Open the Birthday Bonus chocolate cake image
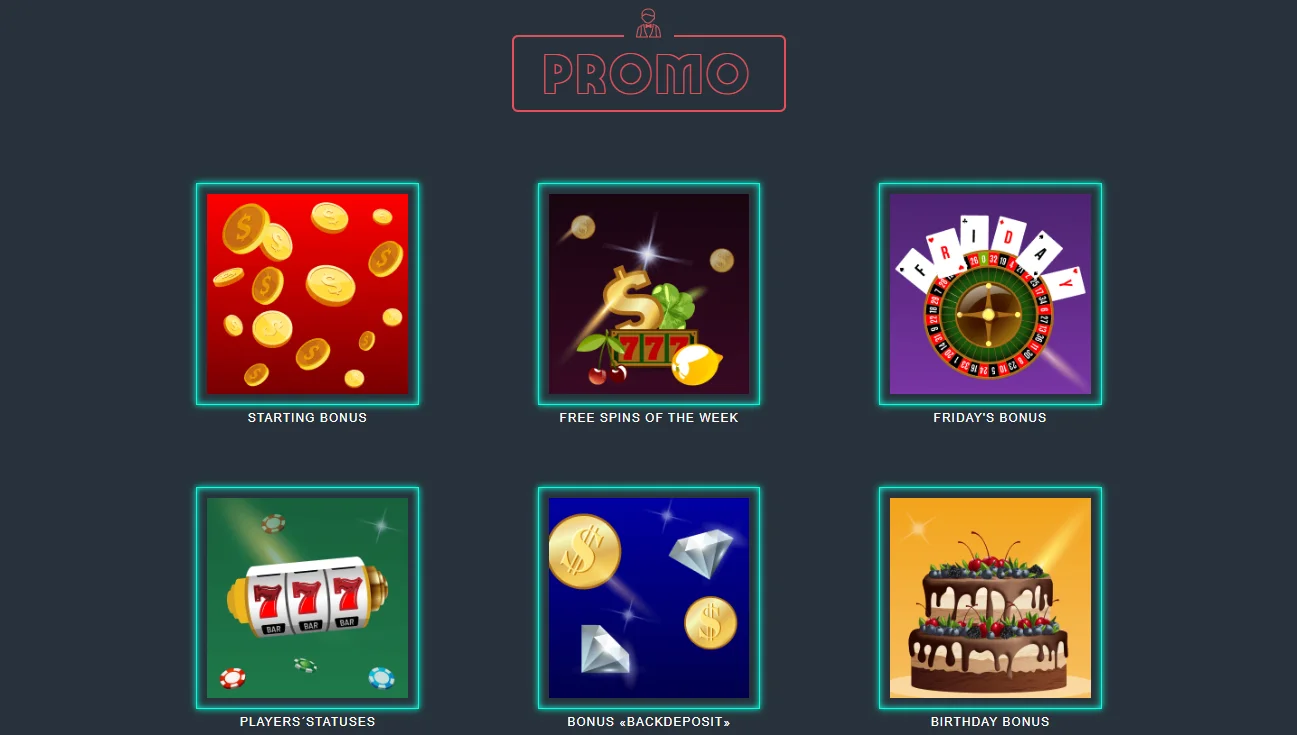 [990, 598]
